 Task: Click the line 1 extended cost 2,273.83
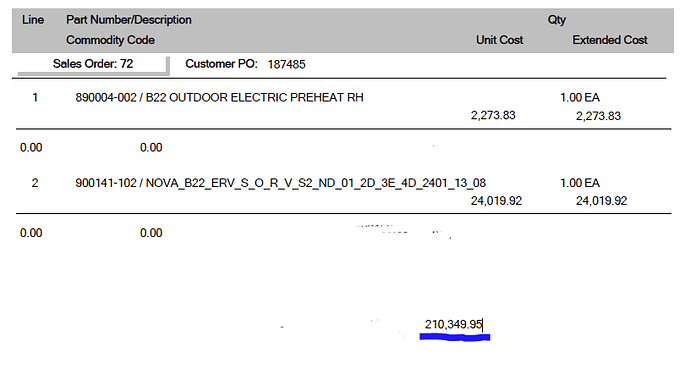[598, 116]
